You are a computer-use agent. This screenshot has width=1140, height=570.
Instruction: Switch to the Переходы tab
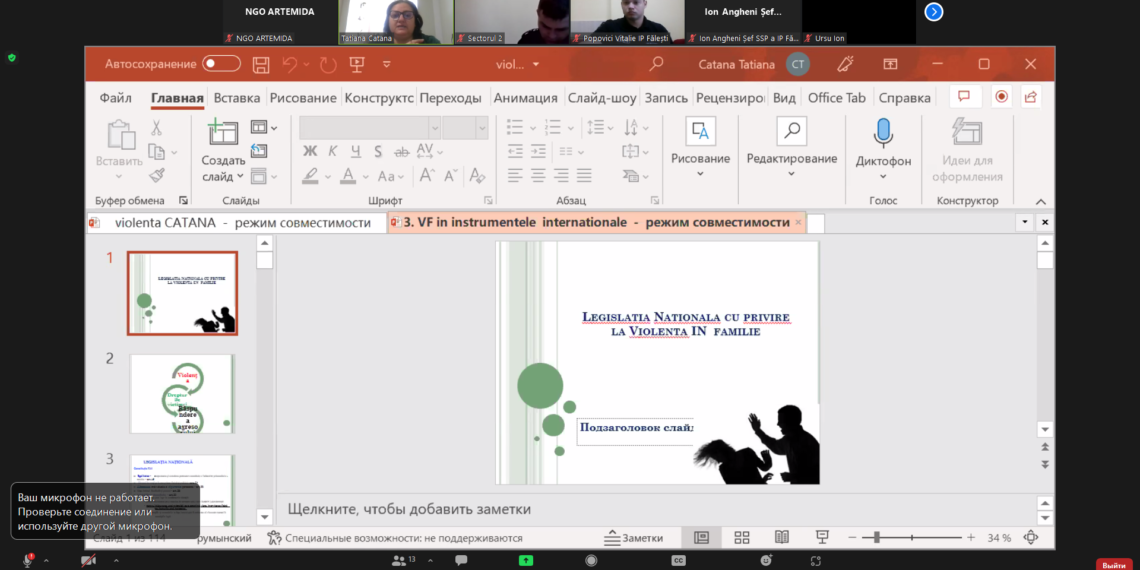click(x=450, y=97)
